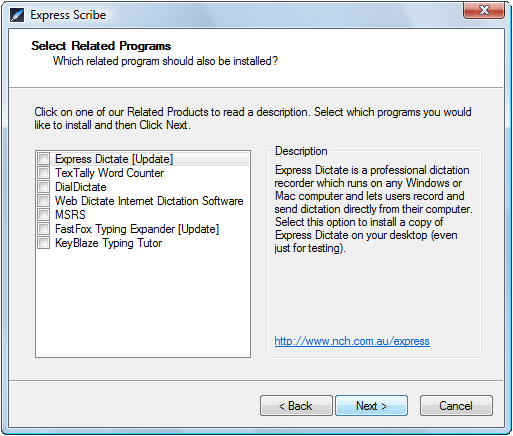
Task: Select KeyBlaze Typing Tutor entry text
Action: click(x=108, y=243)
